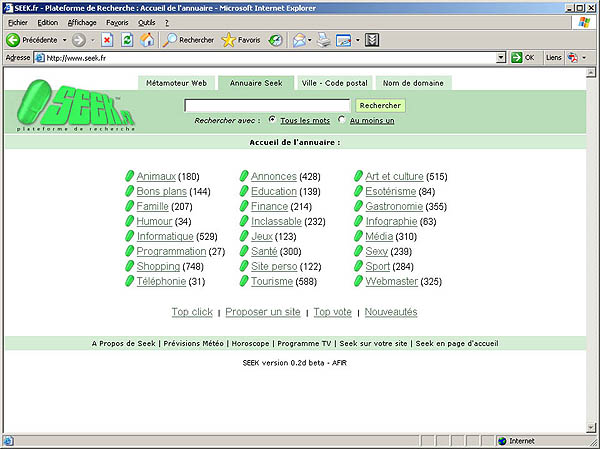Open the Affichage menu
The image size is (600, 449).
click(82, 23)
